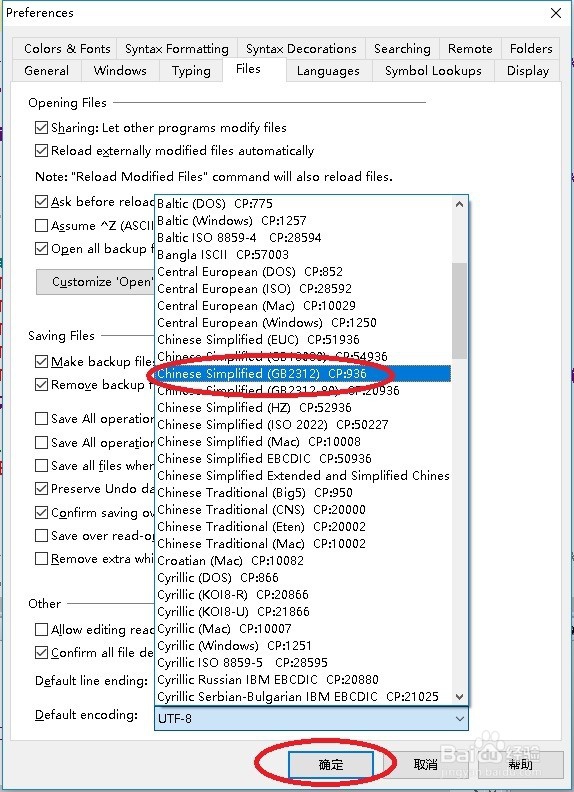Toggle Preserve Undo data checkbox
574x792 pixels.
tap(41, 488)
